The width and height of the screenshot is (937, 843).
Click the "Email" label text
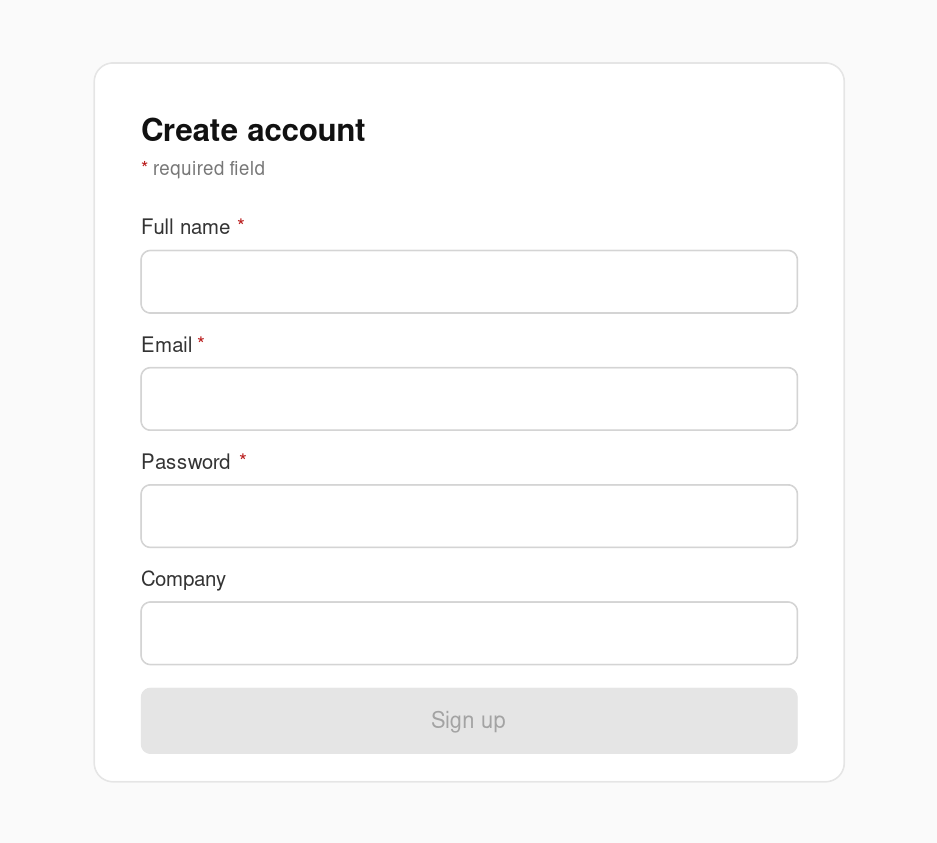pyautogui.click(x=166, y=345)
